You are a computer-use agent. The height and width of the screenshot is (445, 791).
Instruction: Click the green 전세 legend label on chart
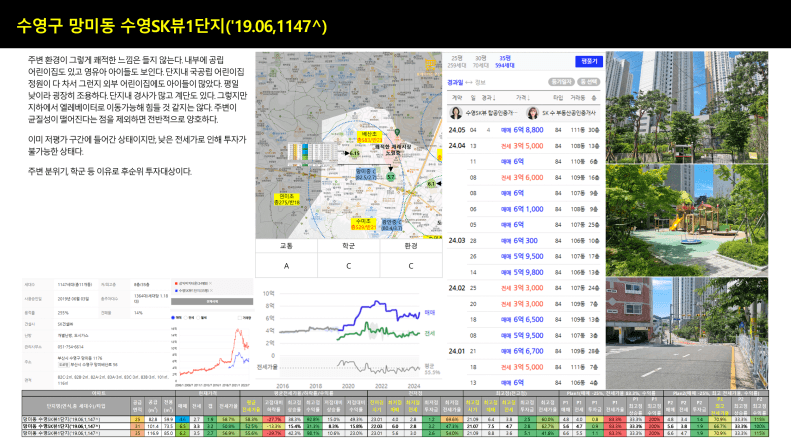click(429, 333)
